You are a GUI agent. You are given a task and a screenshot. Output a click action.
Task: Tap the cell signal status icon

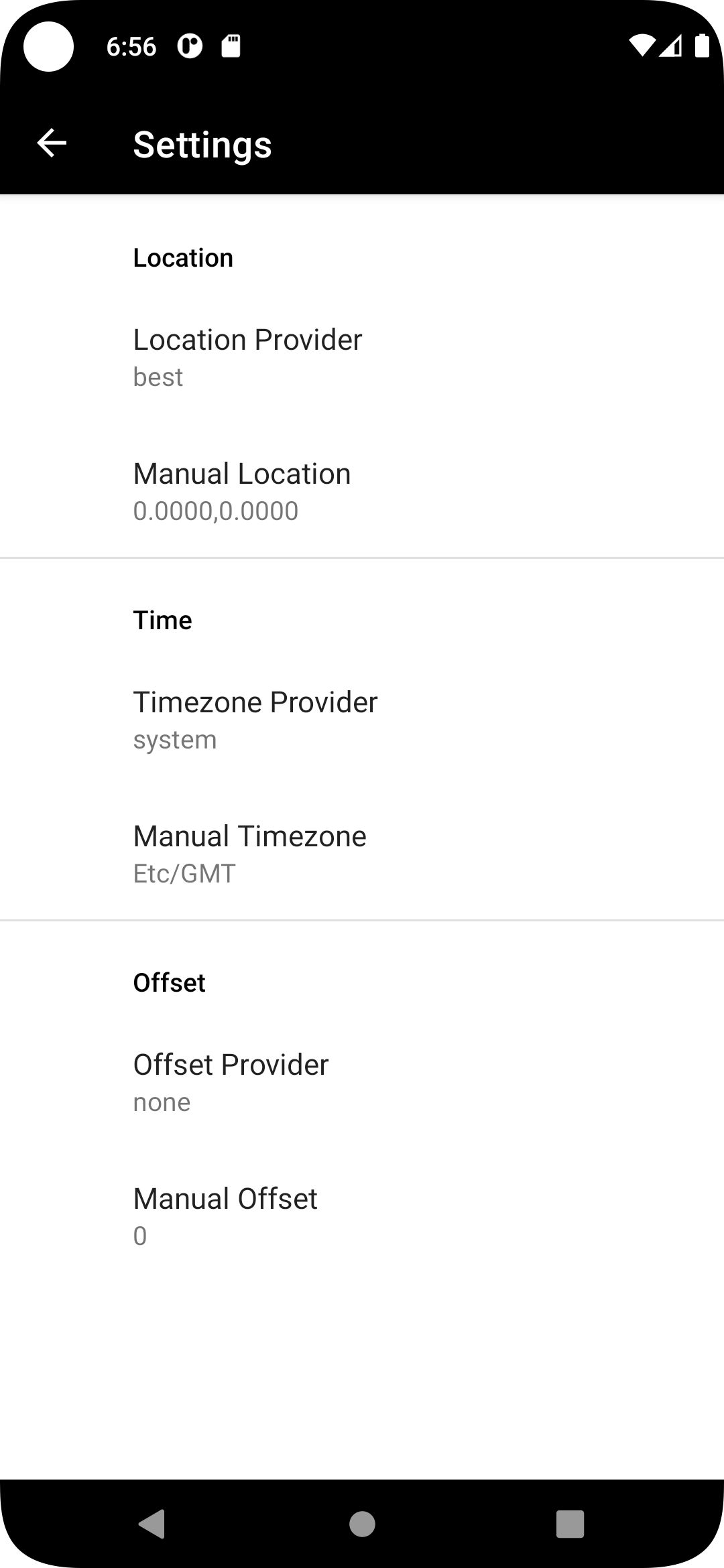tap(670, 46)
